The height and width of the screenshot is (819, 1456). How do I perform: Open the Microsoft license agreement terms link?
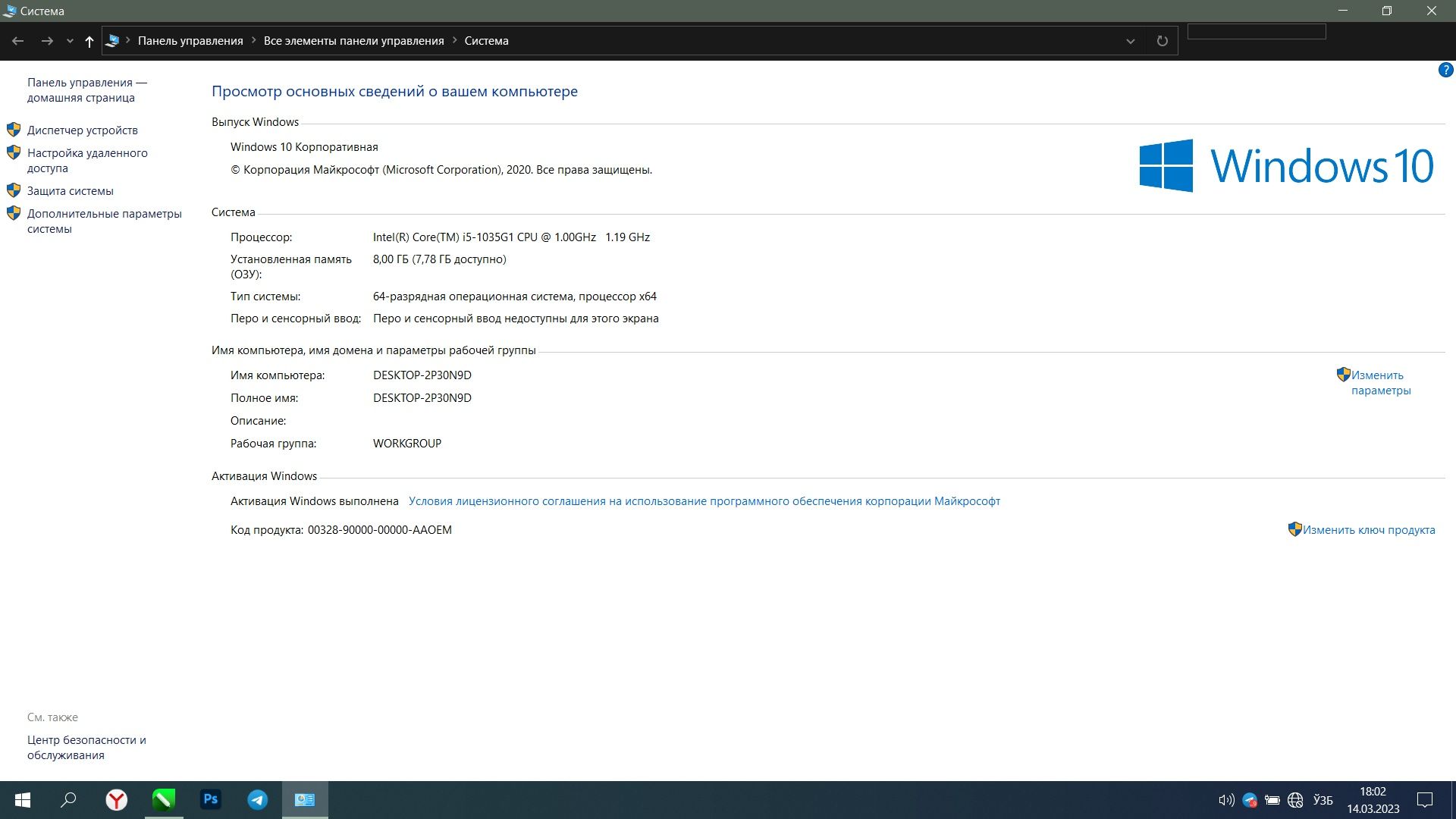704,501
